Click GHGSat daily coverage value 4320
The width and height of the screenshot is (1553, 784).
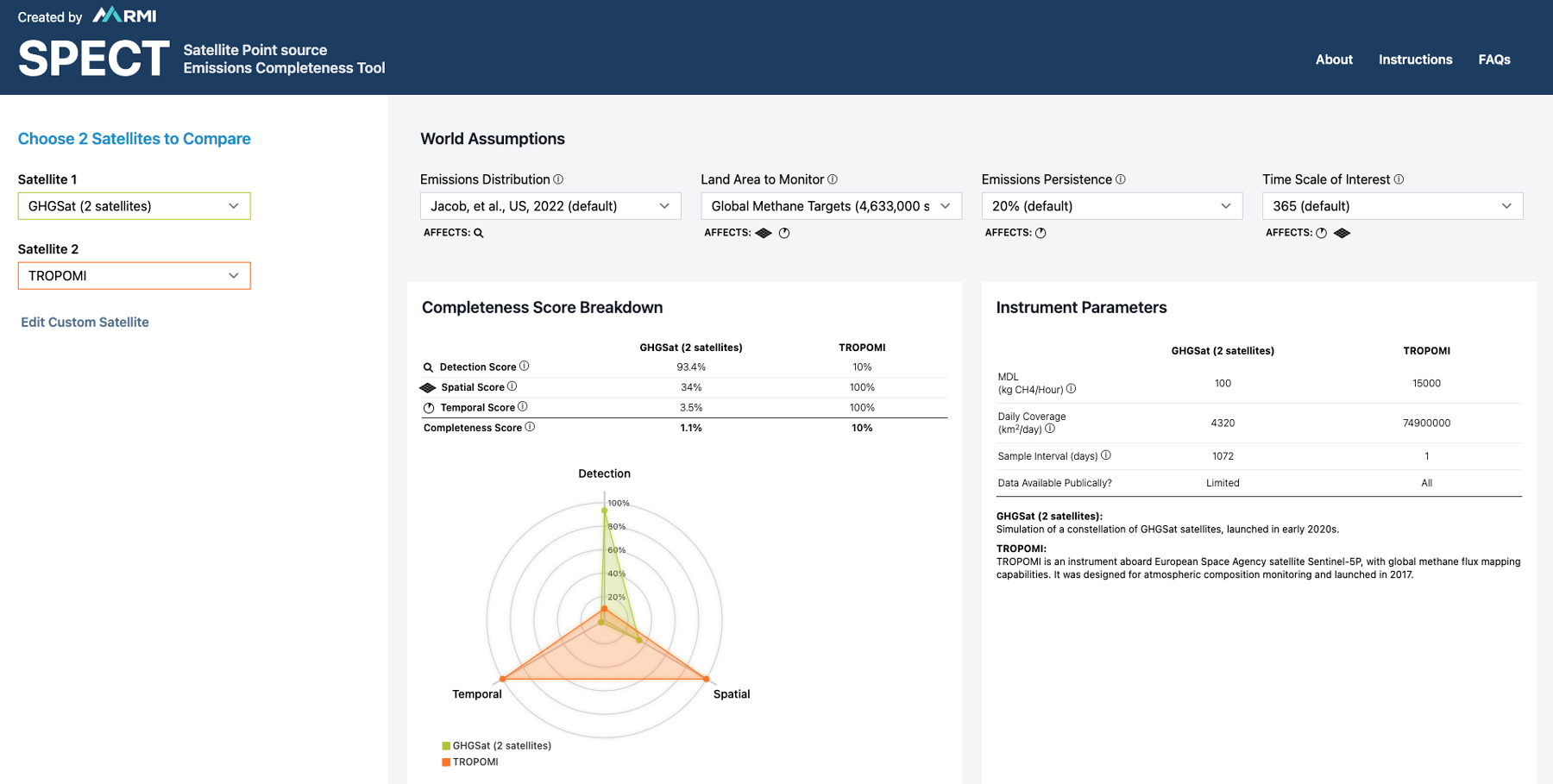tap(1223, 423)
